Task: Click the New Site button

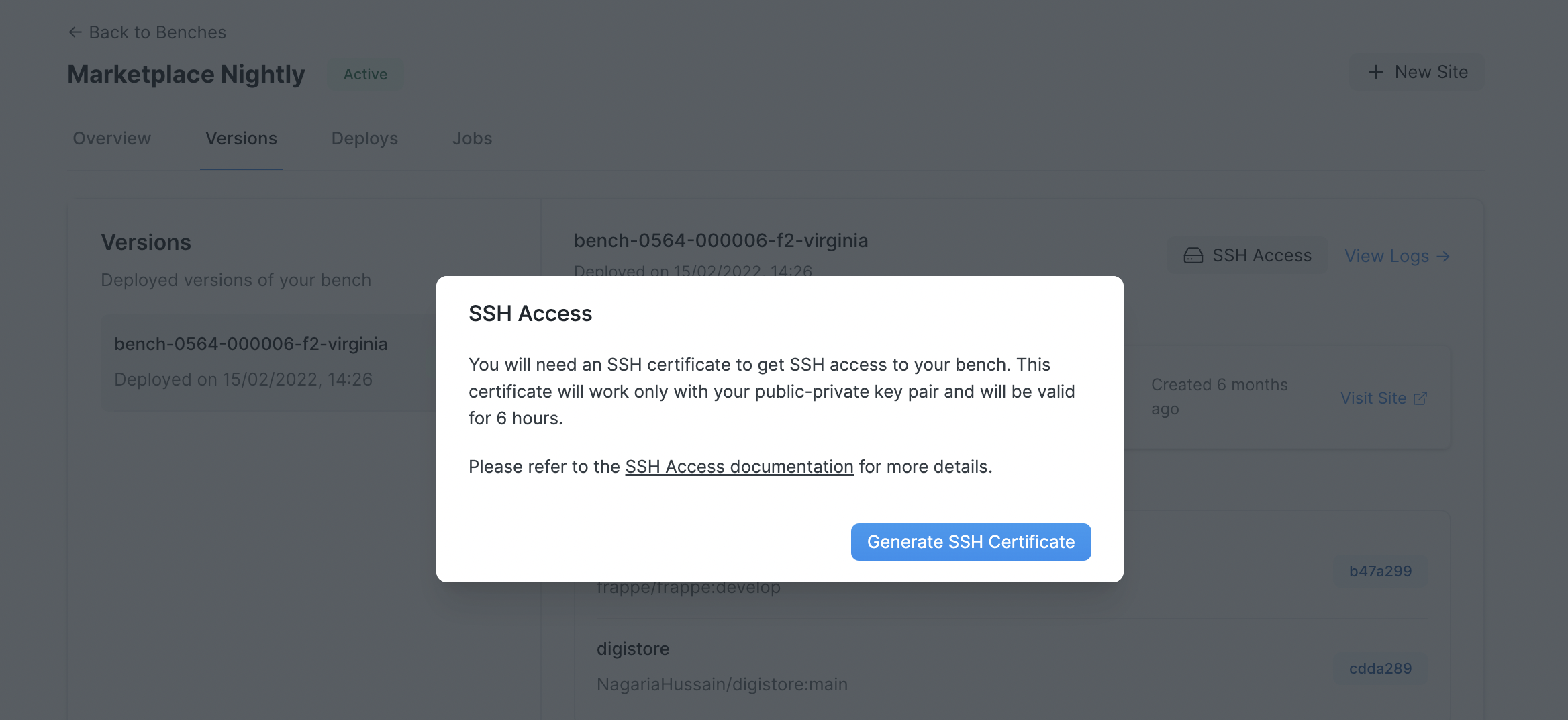Action: coord(1417,72)
